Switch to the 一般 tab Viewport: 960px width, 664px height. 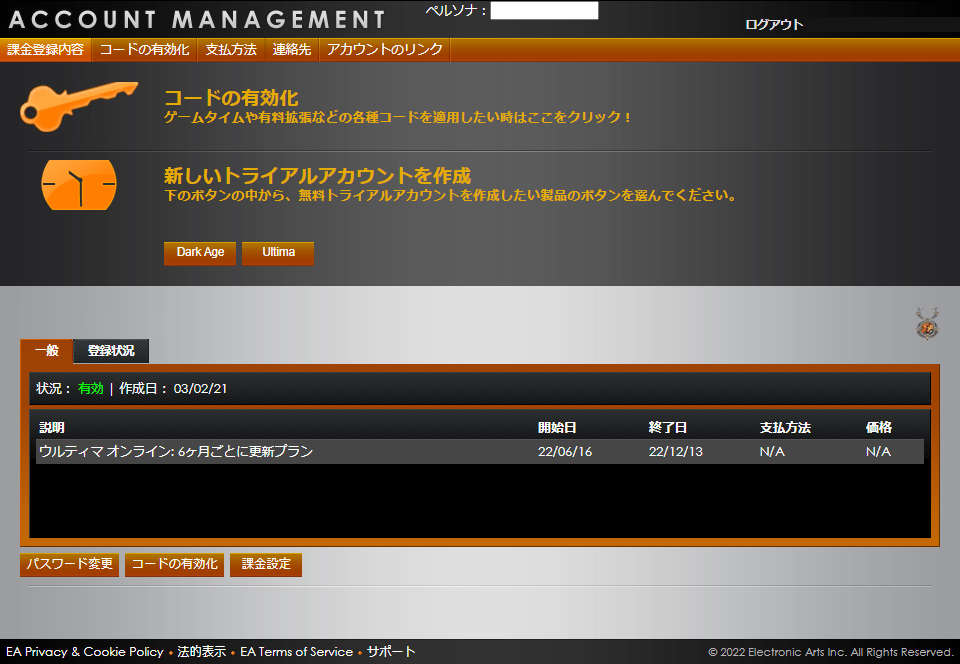tap(47, 351)
